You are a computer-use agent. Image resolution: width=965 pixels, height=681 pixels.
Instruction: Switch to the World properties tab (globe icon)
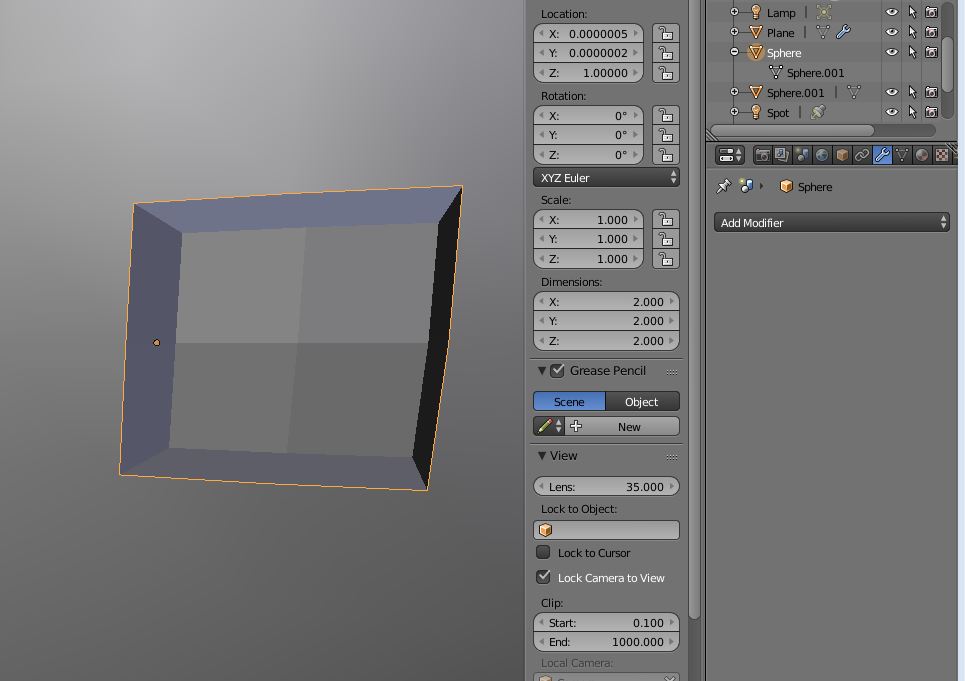[x=822, y=155]
